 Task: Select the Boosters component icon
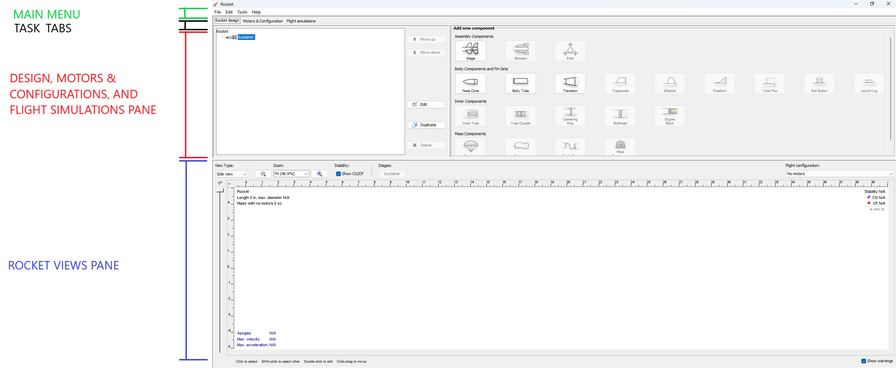[520, 51]
